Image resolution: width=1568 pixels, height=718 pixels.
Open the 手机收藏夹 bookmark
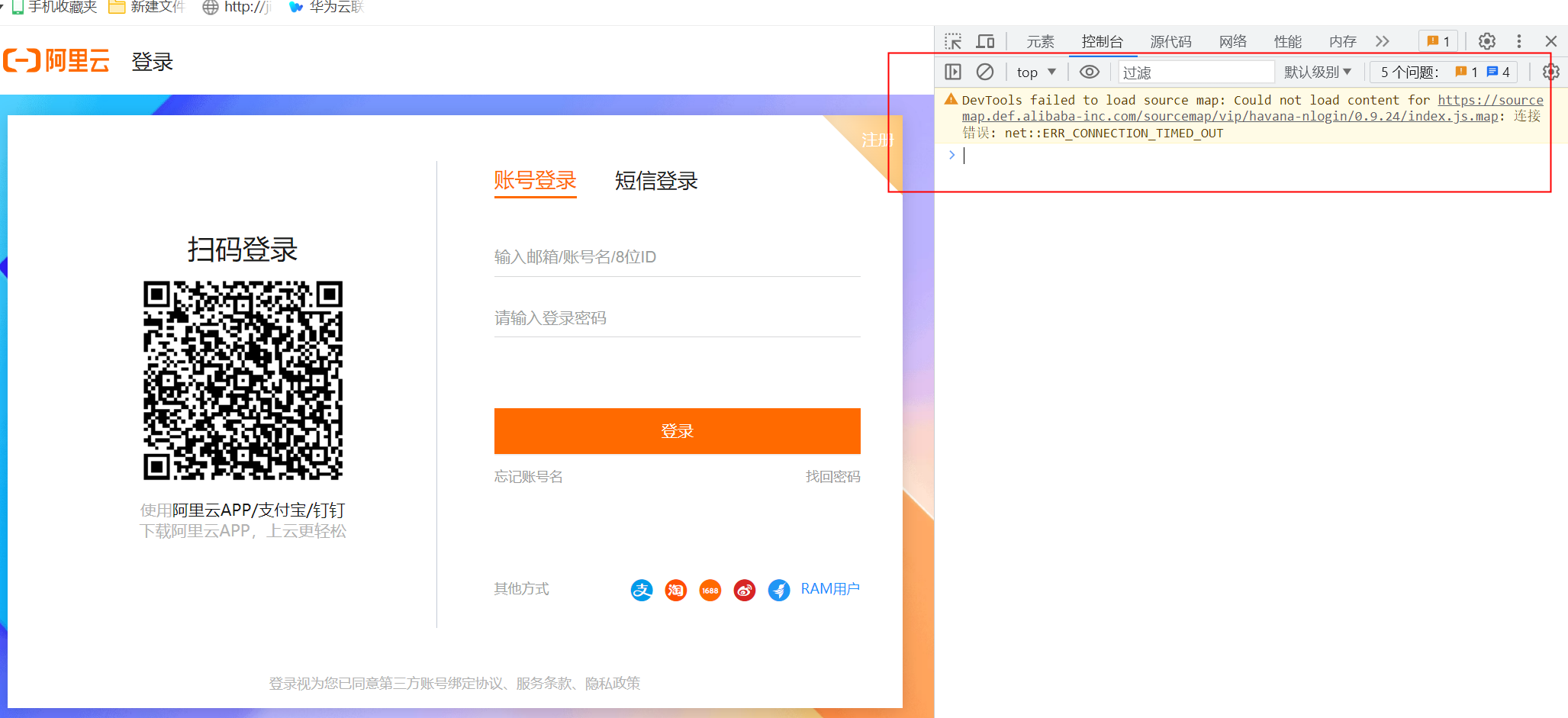(x=54, y=7)
